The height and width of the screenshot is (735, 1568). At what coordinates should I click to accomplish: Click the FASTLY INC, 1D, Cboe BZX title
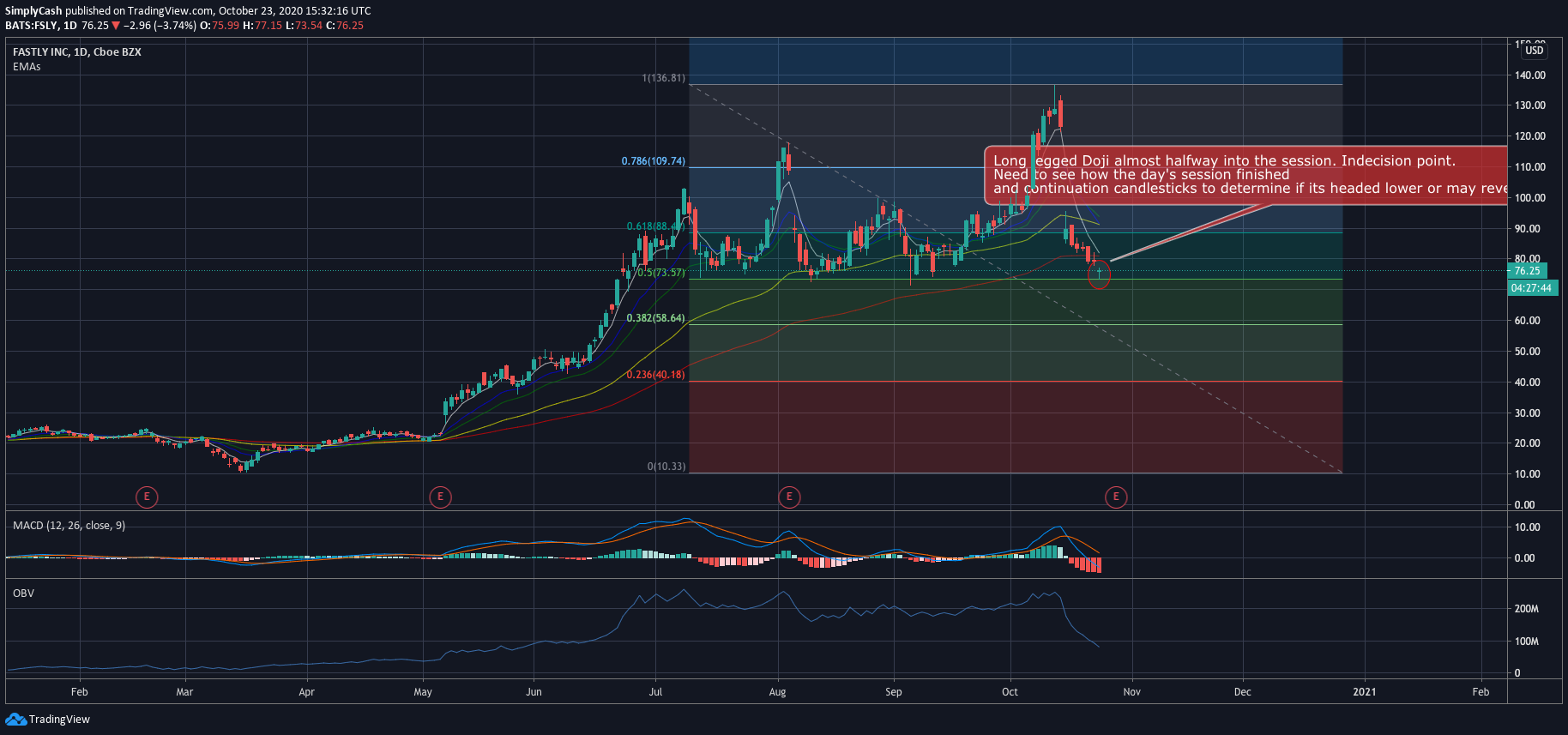point(77,52)
